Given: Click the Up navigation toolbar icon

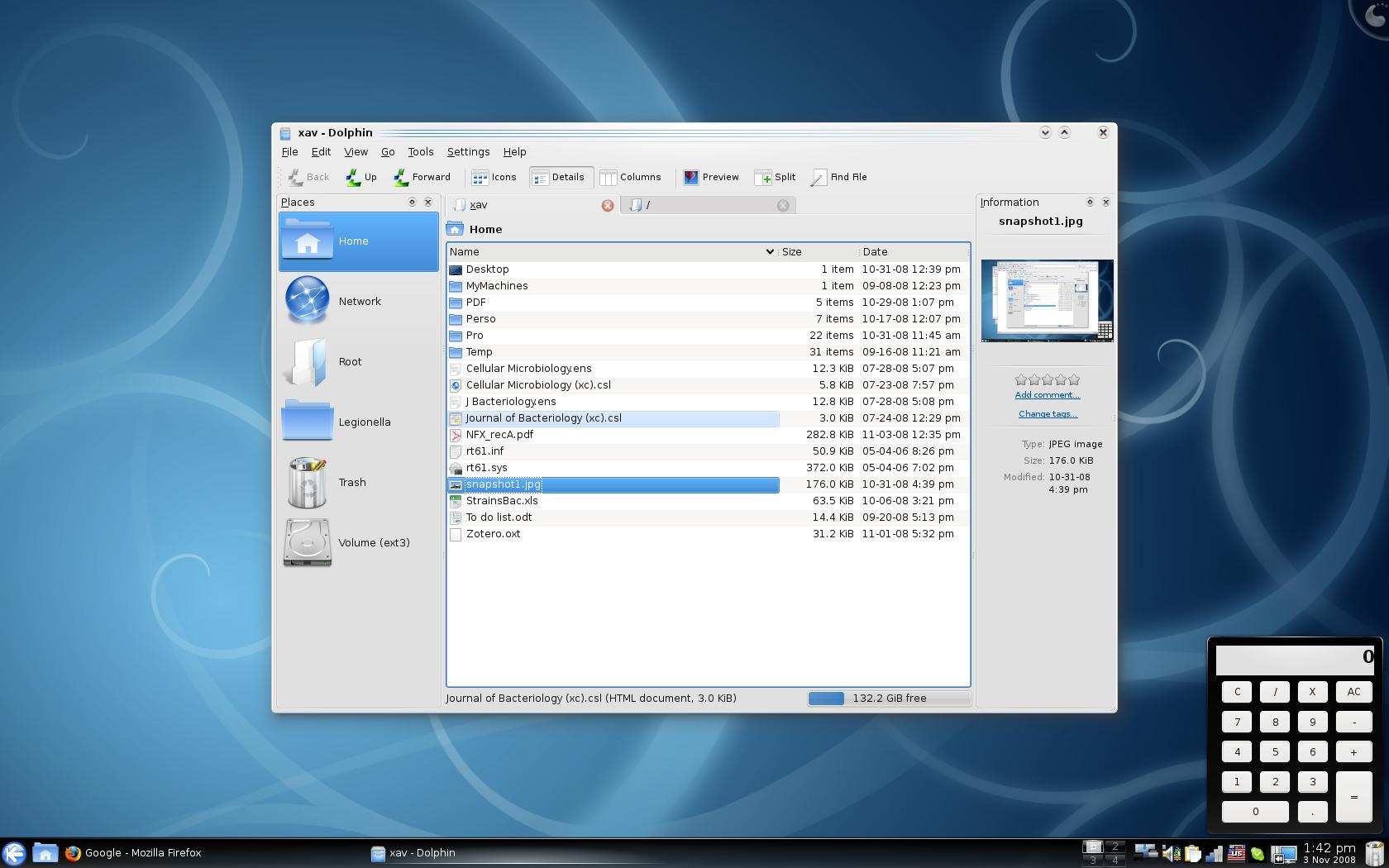Looking at the screenshot, I should 360,177.
